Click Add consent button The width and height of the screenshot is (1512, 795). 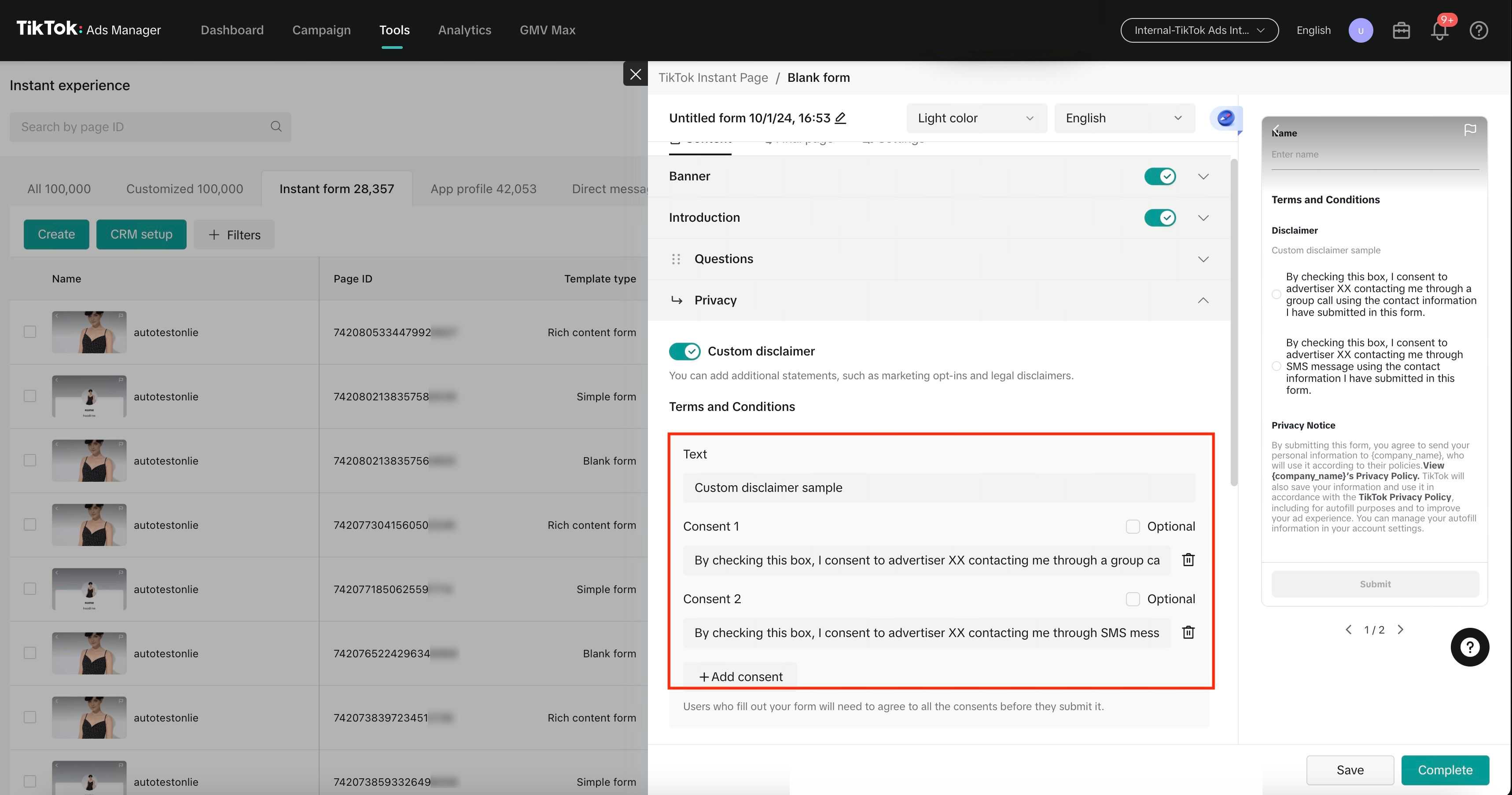[740, 677]
